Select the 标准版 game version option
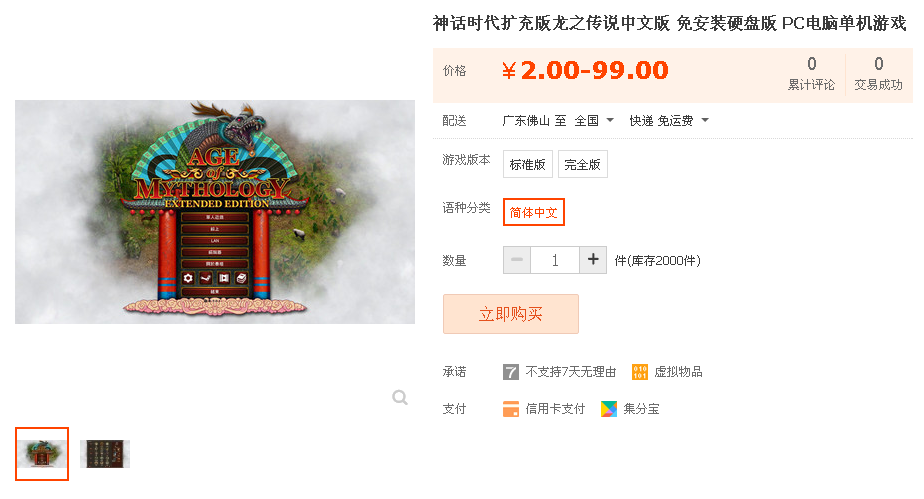924x499 pixels. (x=527, y=164)
